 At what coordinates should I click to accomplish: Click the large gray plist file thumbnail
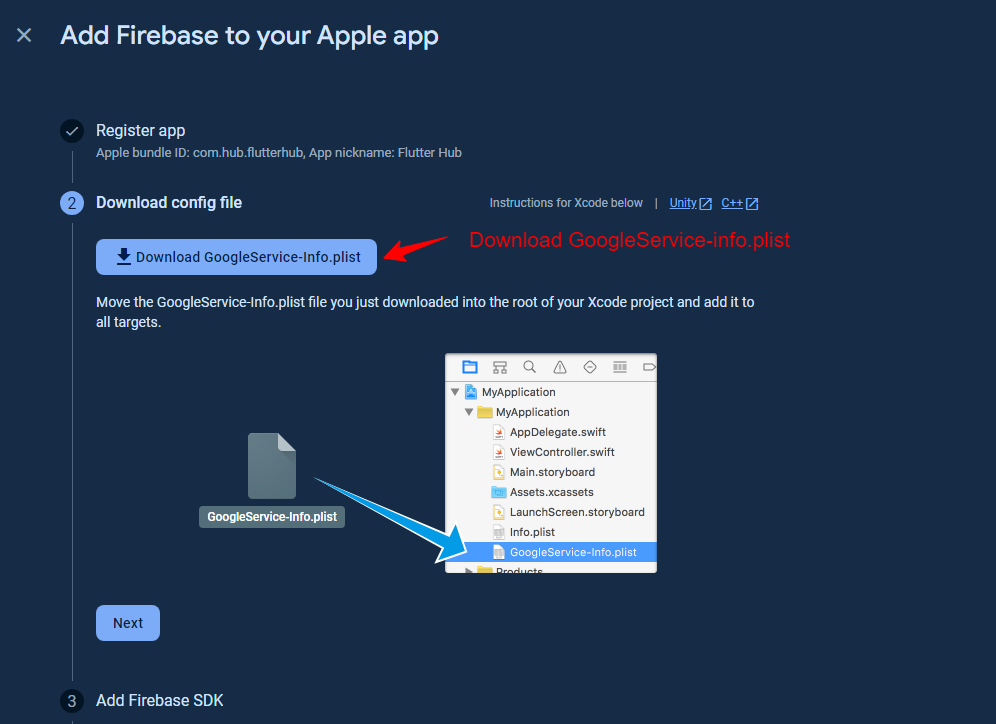point(272,466)
